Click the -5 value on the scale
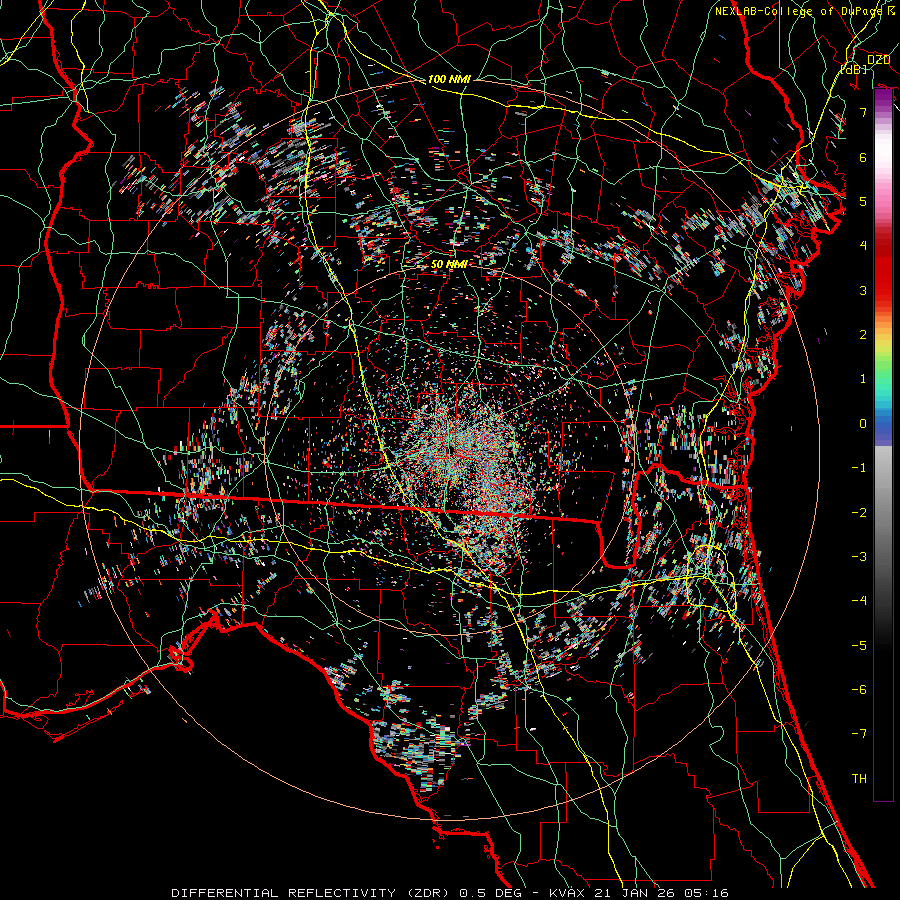Viewport: 900px width, 900px height. click(859, 646)
